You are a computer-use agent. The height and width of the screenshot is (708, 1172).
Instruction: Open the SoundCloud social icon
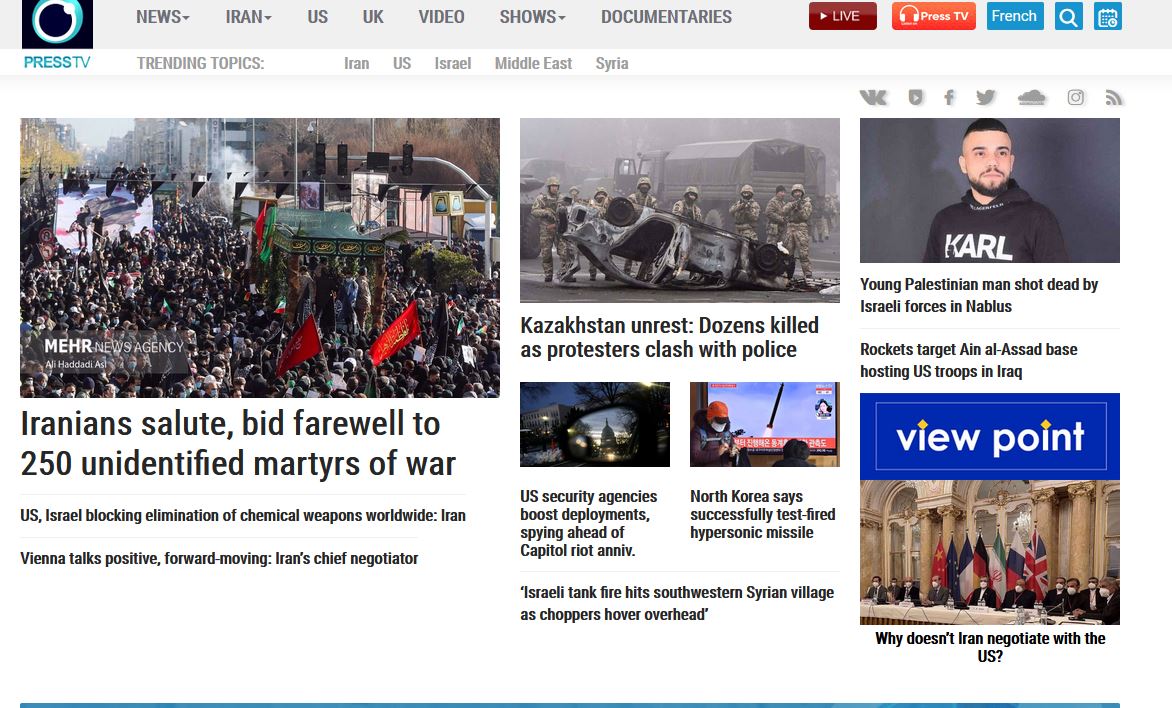pyautogui.click(x=1031, y=97)
